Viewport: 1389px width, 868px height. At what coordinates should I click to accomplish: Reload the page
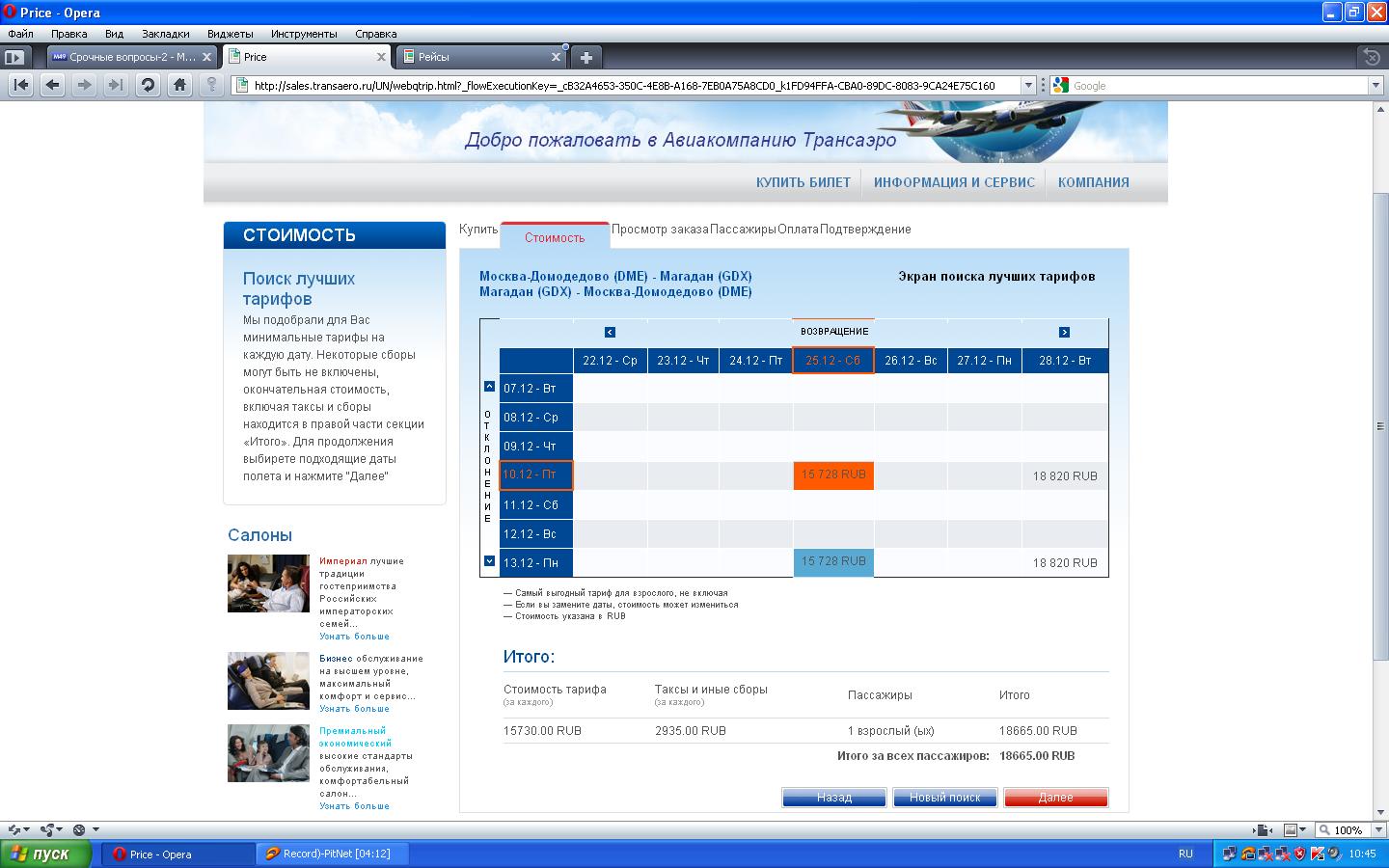tap(148, 85)
